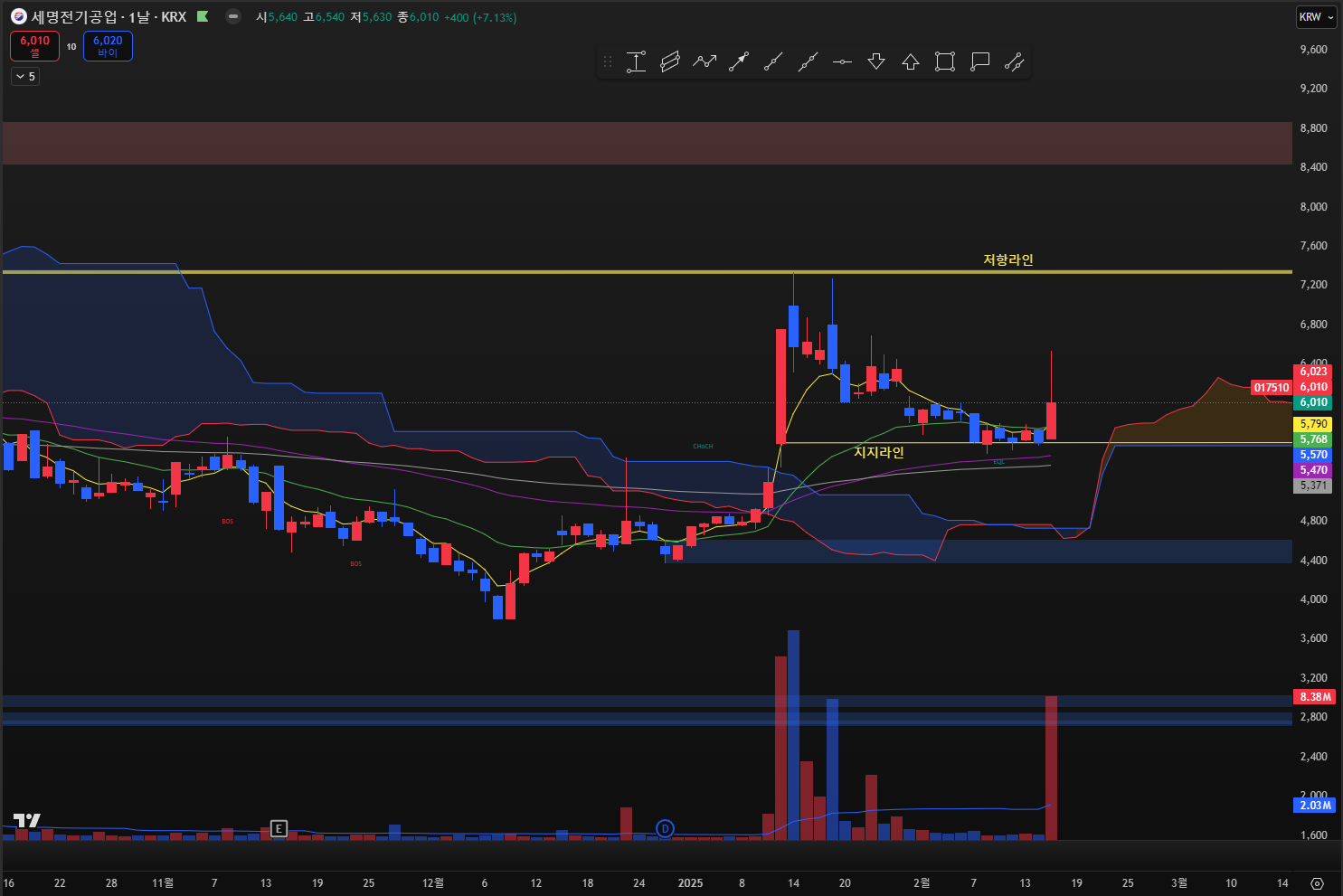Click the 지지라인 text label
Viewport: 1343px width, 896px height.
point(878,451)
